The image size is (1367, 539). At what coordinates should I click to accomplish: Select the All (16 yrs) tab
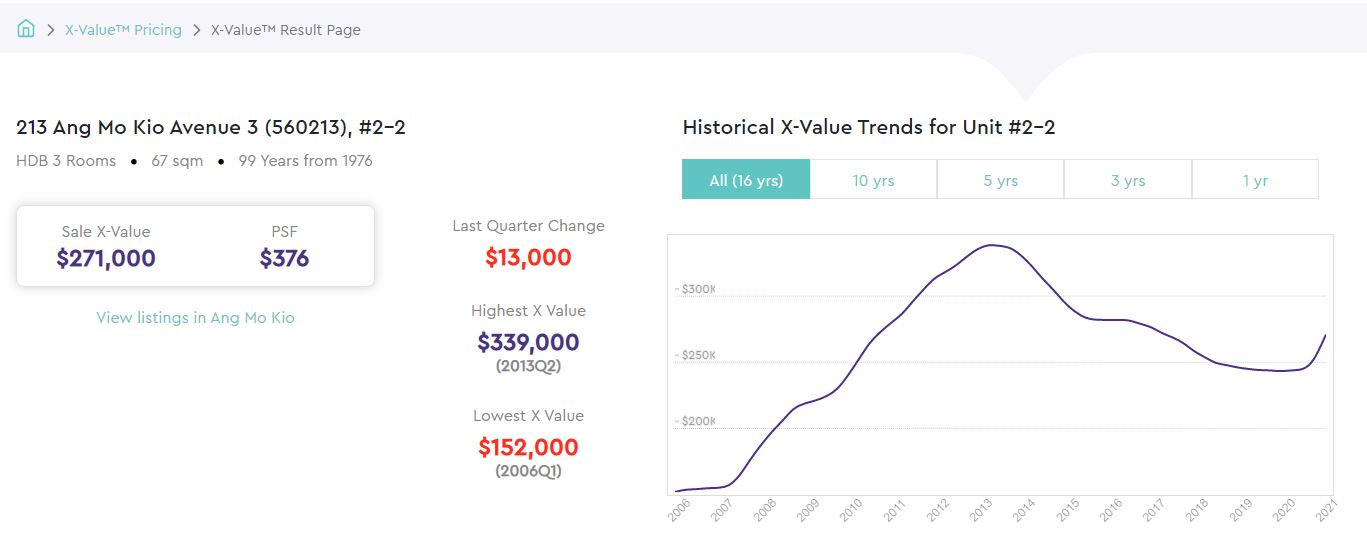pyautogui.click(x=745, y=180)
